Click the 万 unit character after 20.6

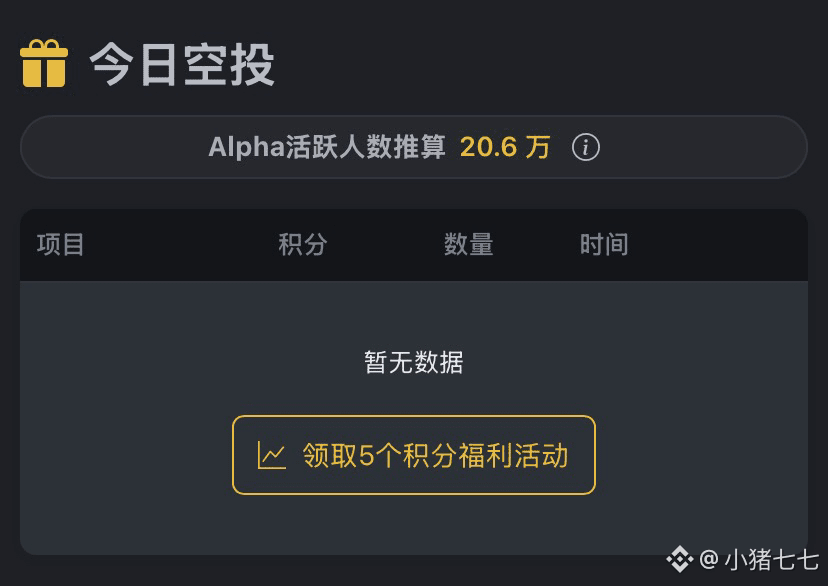point(538,148)
